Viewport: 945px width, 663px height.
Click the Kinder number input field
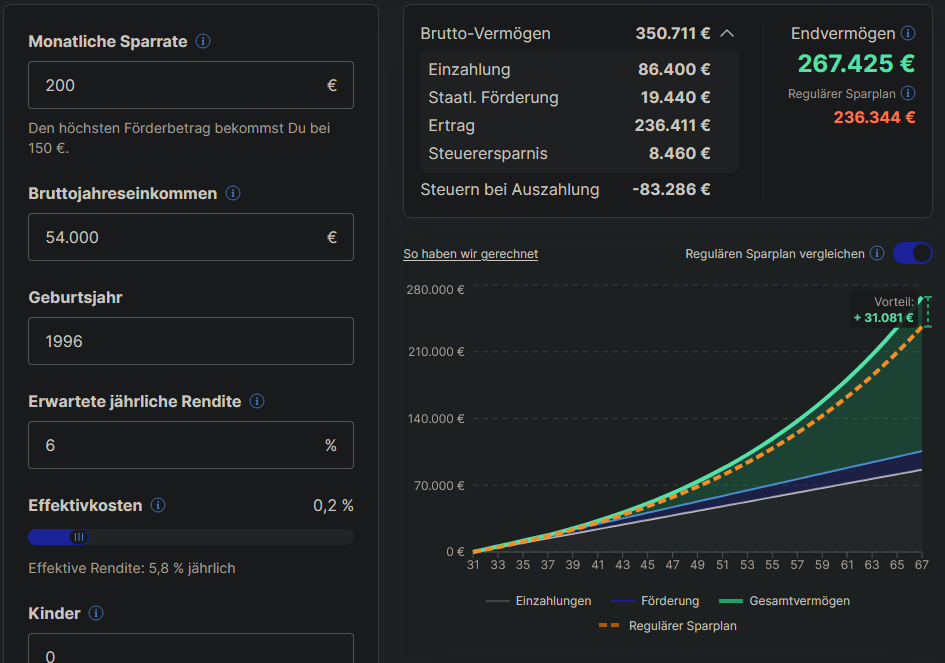tap(190, 650)
